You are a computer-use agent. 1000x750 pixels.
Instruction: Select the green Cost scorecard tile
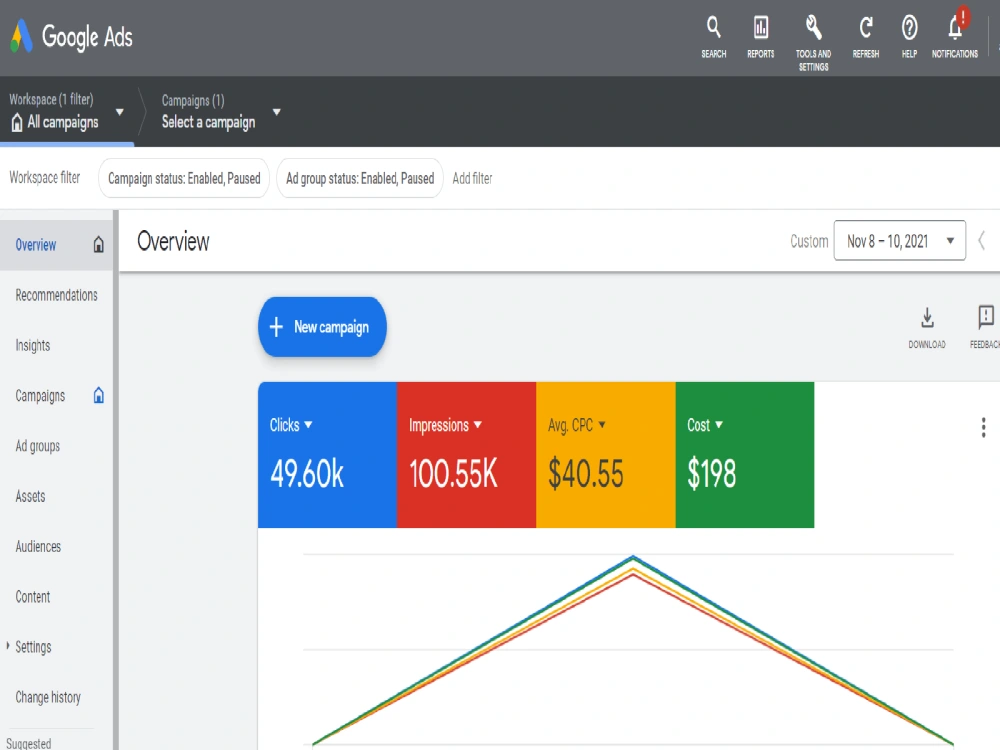point(745,455)
